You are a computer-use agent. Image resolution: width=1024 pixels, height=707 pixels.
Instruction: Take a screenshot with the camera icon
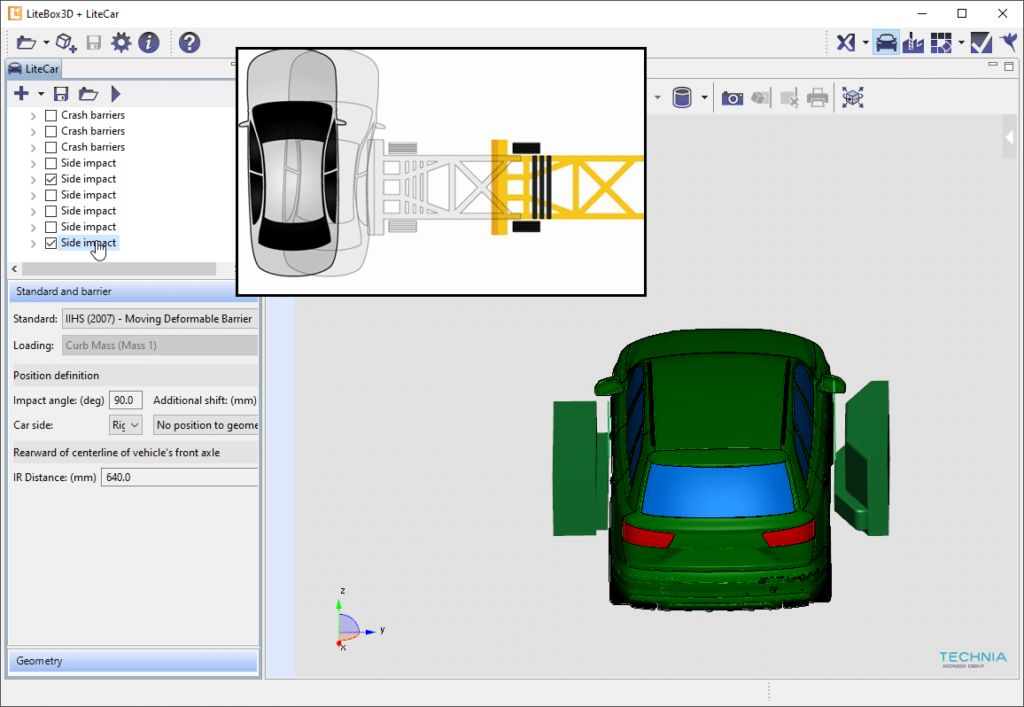pyautogui.click(x=732, y=98)
